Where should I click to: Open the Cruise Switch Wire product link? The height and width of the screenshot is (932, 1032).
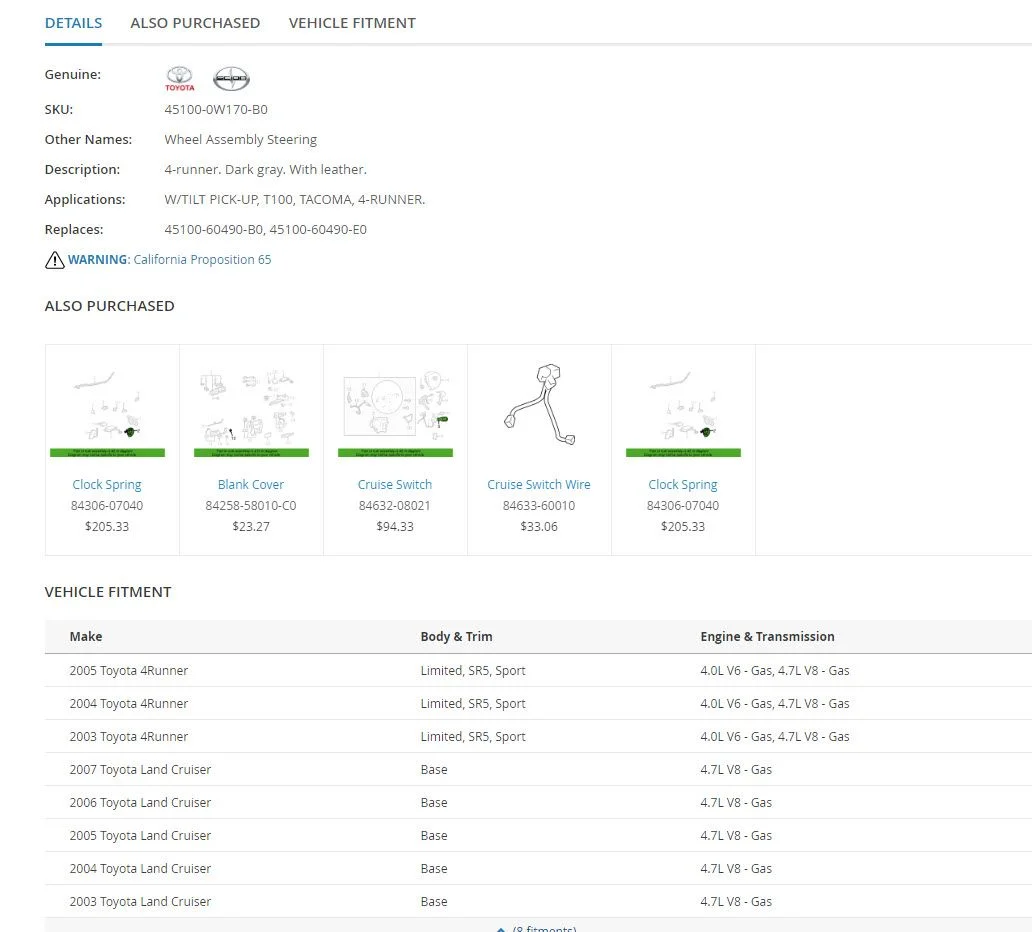(539, 484)
